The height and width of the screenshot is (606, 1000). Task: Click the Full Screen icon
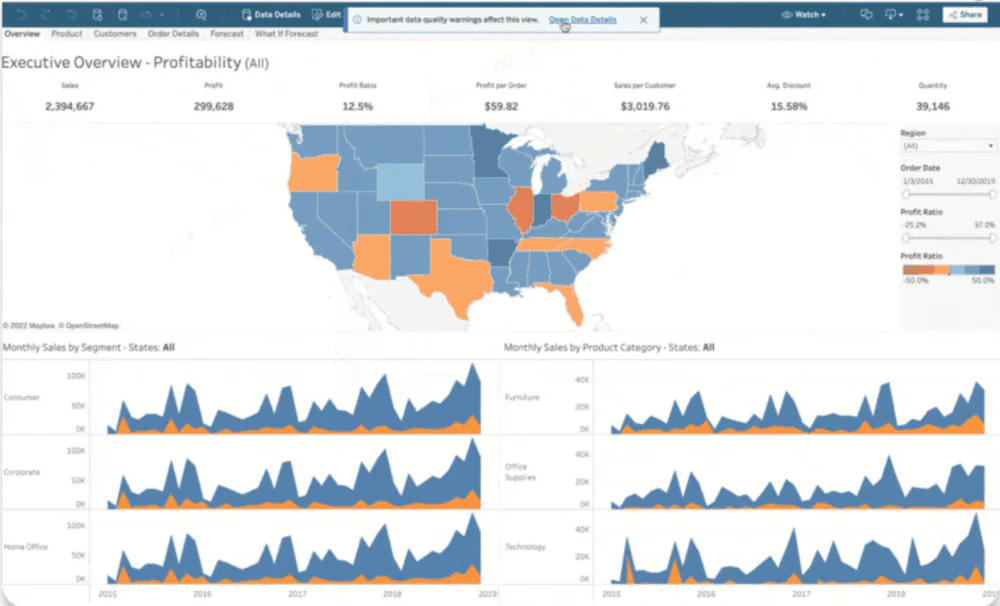click(x=923, y=14)
